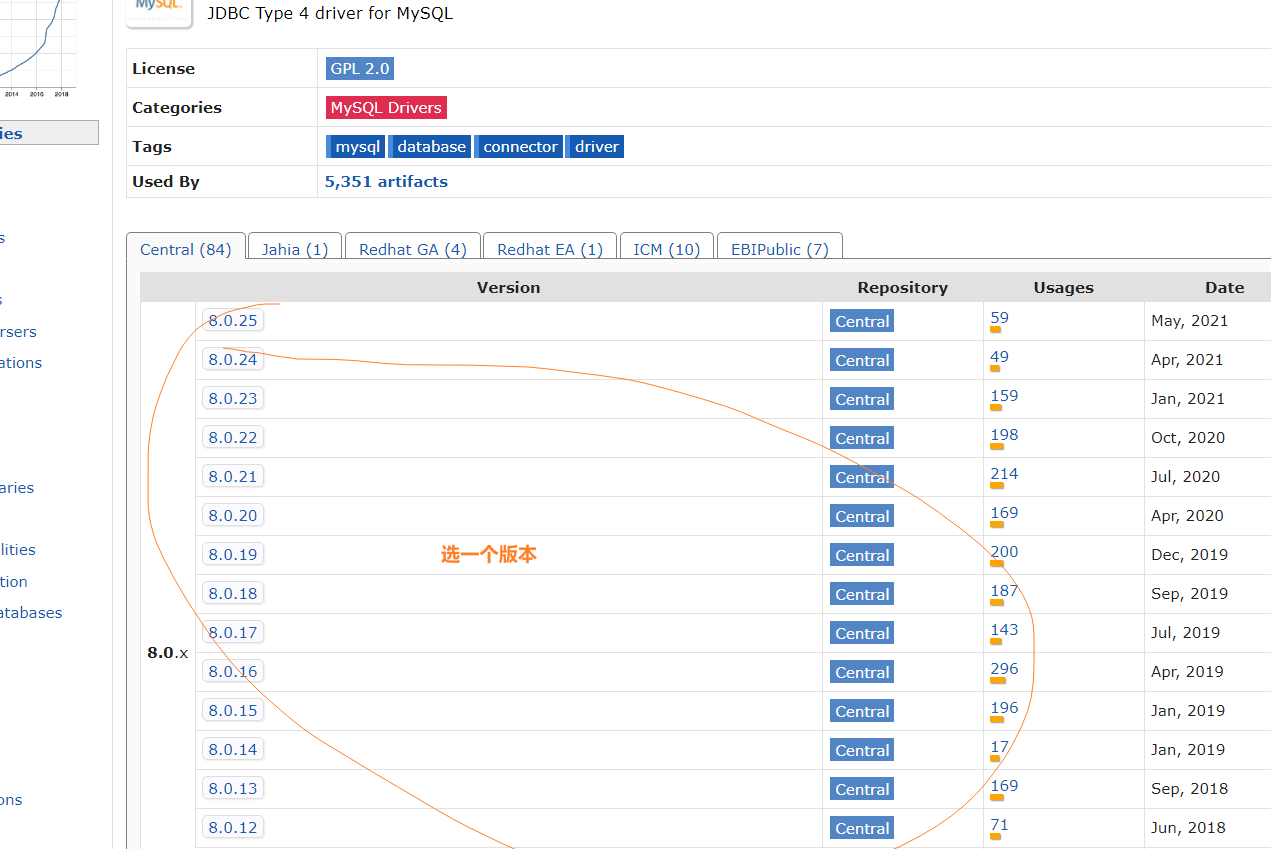Select the connector tag
Image resolution: width=1271 pixels, height=849 pixels.
coord(519,147)
